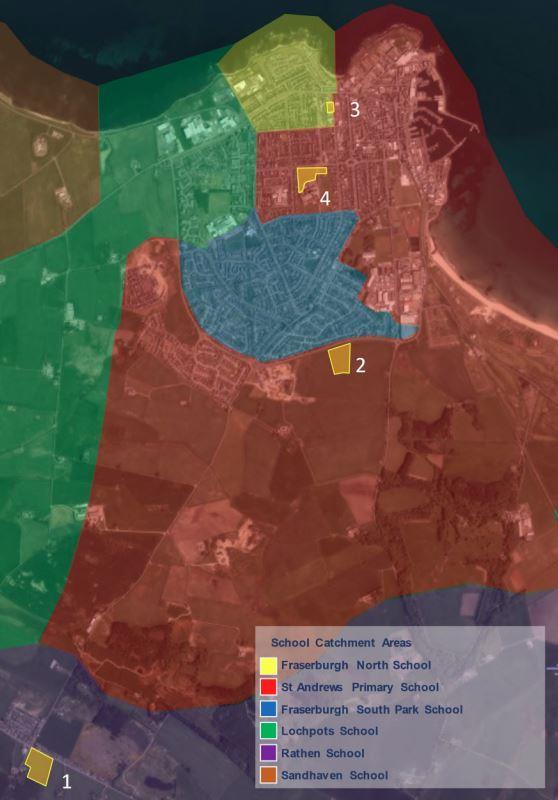The height and width of the screenshot is (800, 558).
Task: Click the 'Lochpots School' legend label
Action: (x=329, y=731)
